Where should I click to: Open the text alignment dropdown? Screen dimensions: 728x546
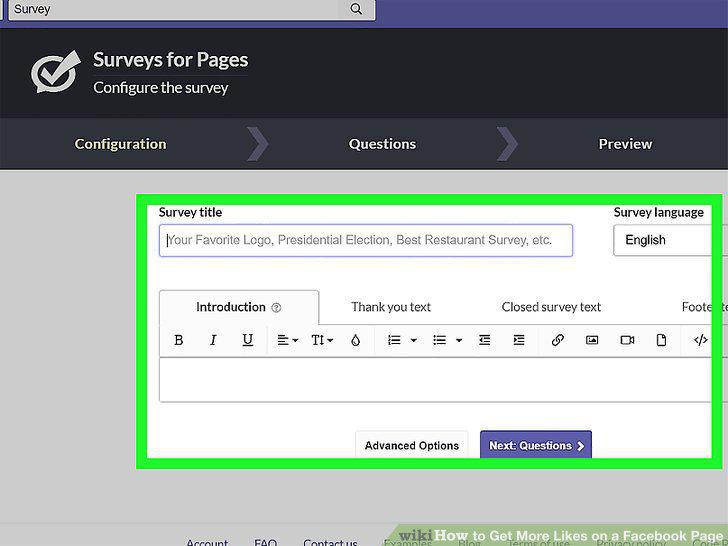point(287,340)
